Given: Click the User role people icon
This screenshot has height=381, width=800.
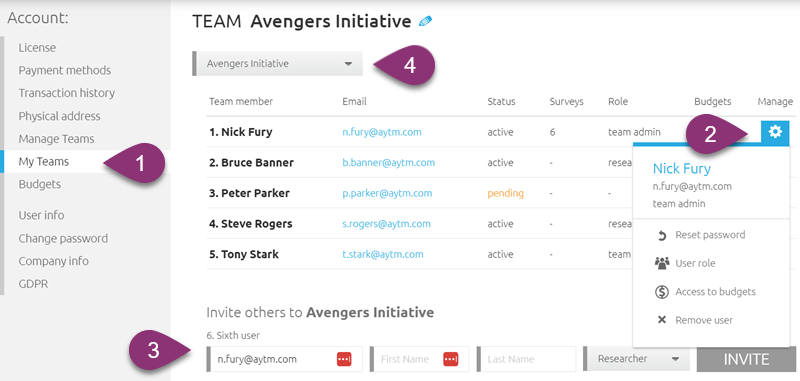Looking at the screenshot, I should pyautogui.click(x=662, y=263).
